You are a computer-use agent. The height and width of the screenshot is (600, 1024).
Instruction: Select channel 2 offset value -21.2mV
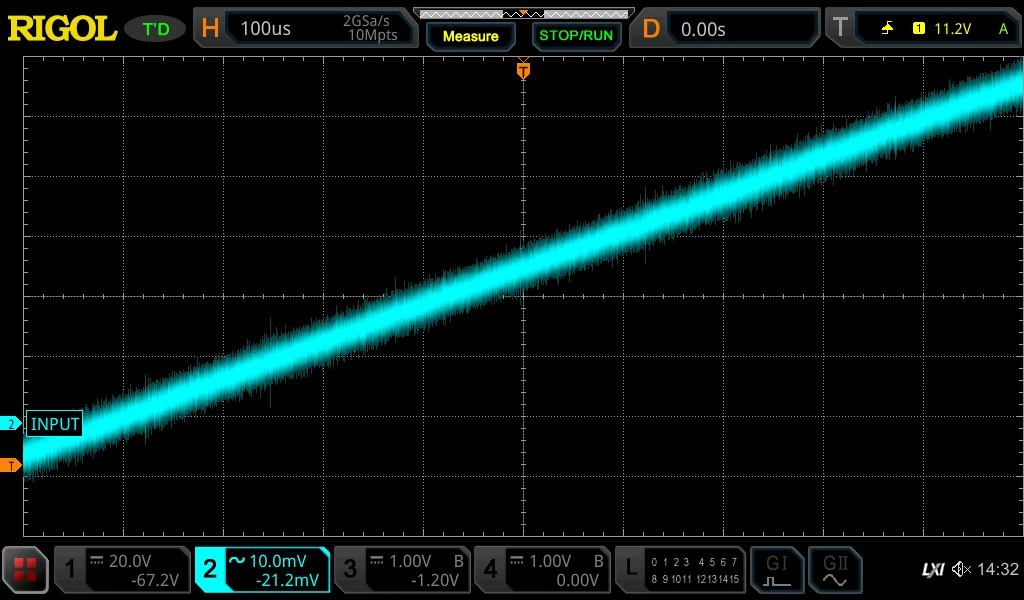click(287, 580)
